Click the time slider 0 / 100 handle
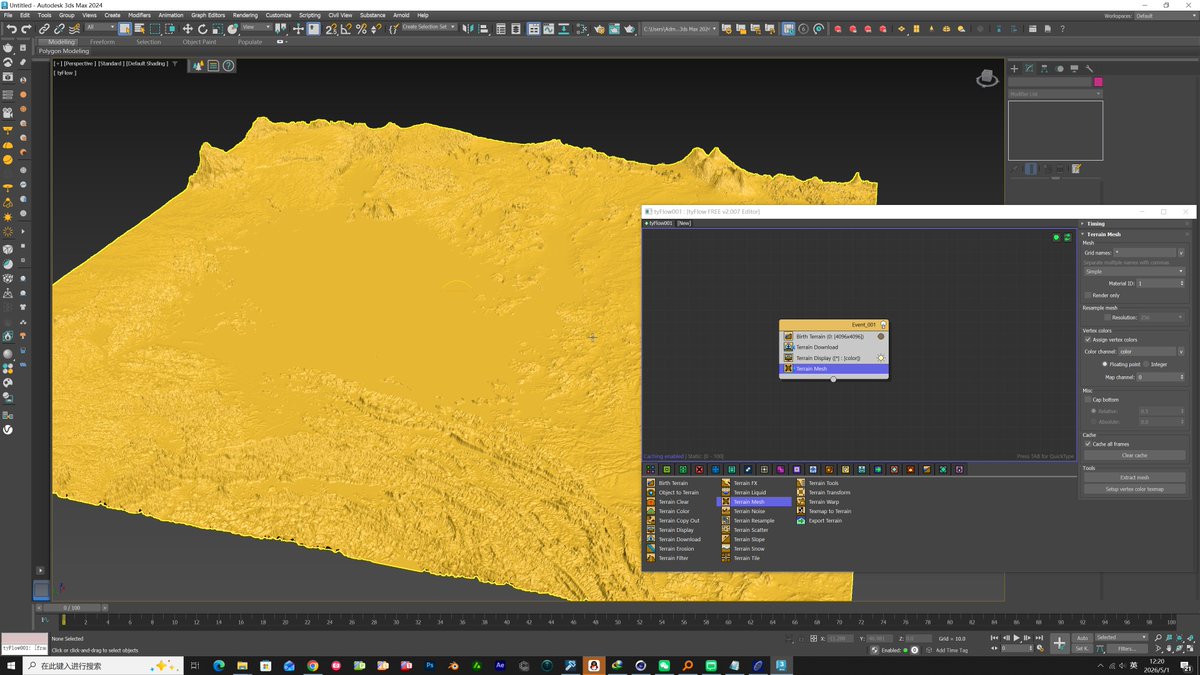The width and height of the screenshot is (1200, 675). point(71,608)
